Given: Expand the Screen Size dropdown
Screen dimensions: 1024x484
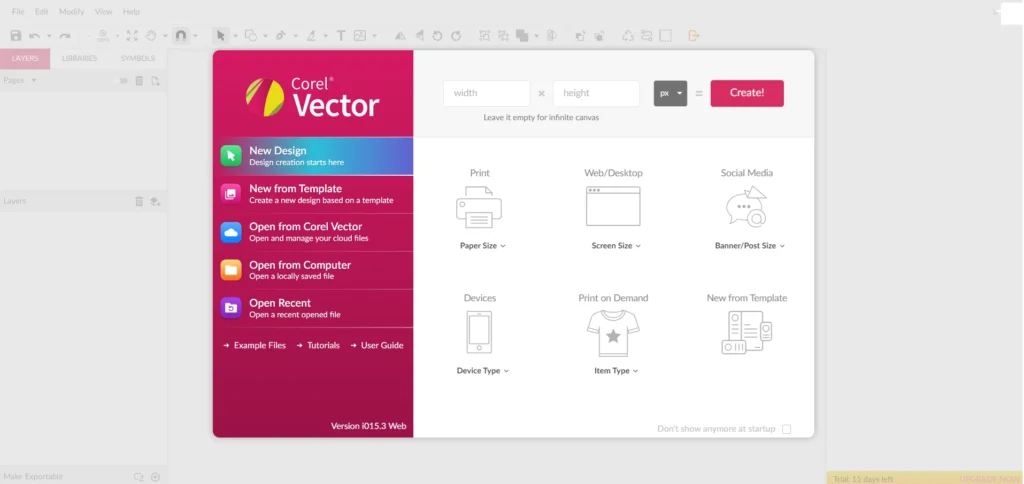Looking at the screenshot, I should point(616,246).
